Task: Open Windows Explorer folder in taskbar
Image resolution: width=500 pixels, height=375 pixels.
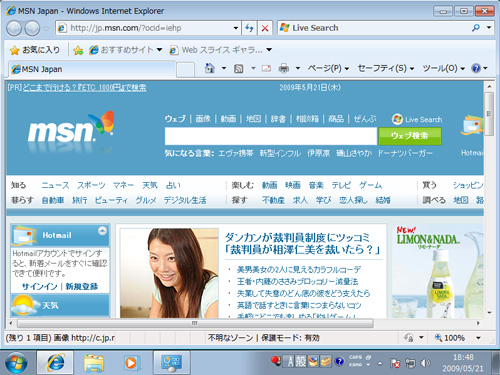Action: click(94, 363)
